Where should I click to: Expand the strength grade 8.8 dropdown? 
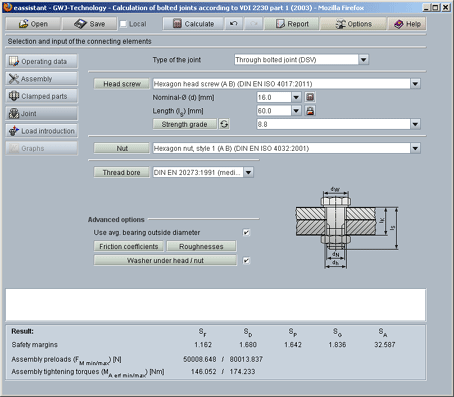coord(415,124)
